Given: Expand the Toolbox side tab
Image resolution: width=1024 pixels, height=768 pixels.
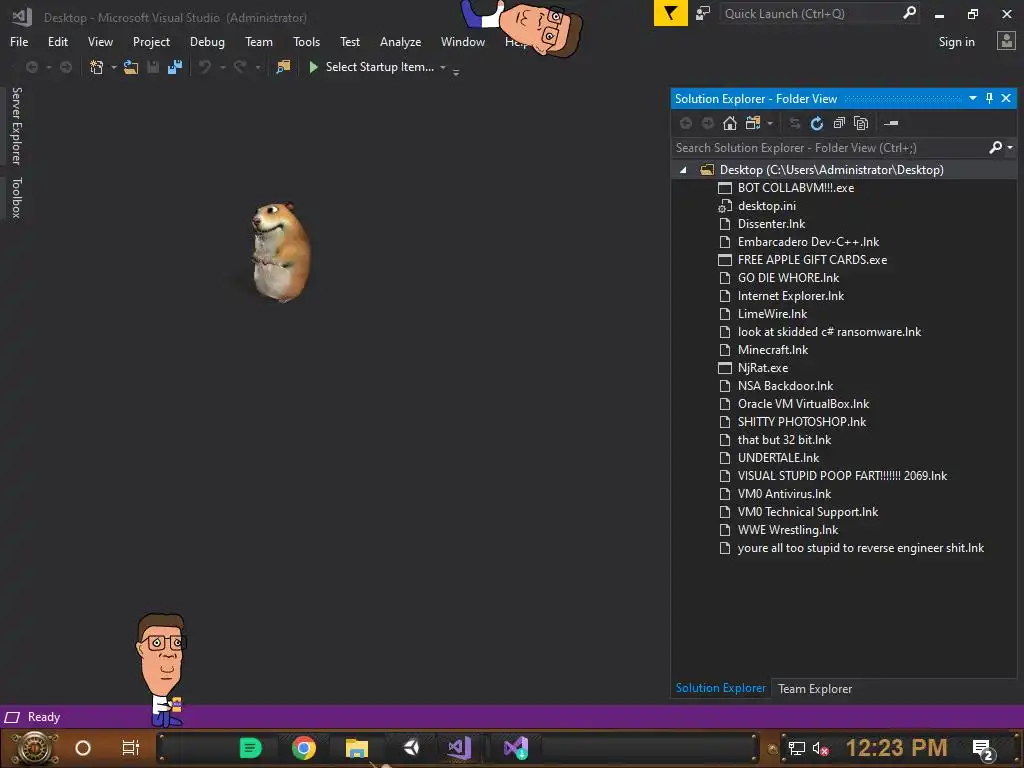Looking at the screenshot, I should 17,197.
